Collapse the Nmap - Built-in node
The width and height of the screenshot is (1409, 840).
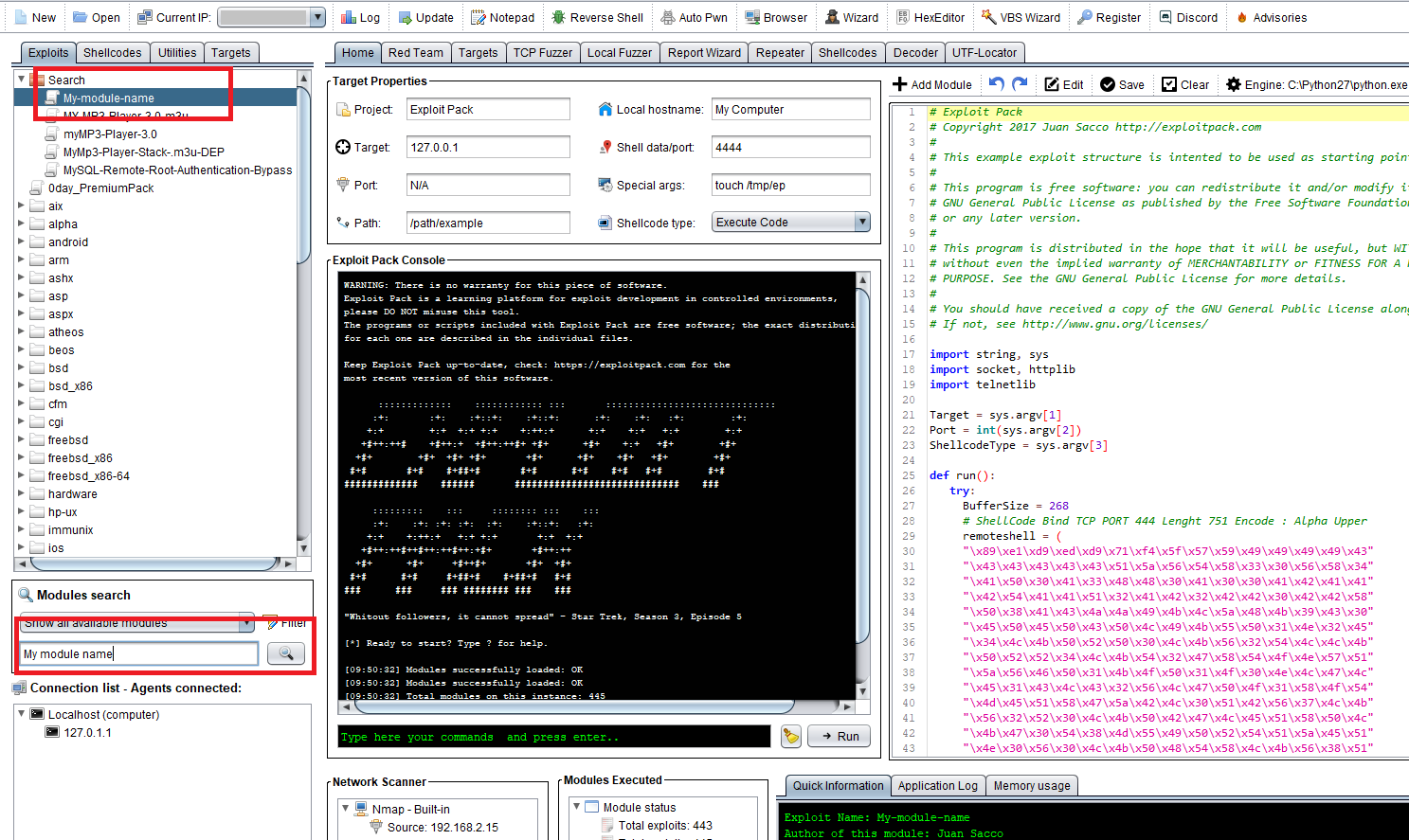pyautogui.click(x=345, y=809)
